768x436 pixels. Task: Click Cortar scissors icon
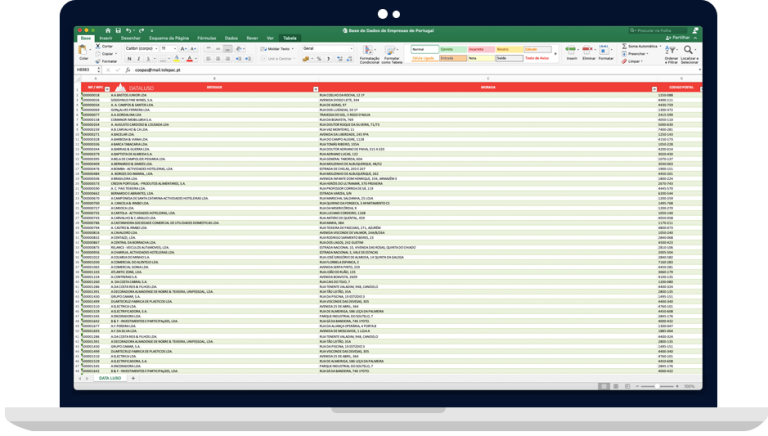point(98,46)
